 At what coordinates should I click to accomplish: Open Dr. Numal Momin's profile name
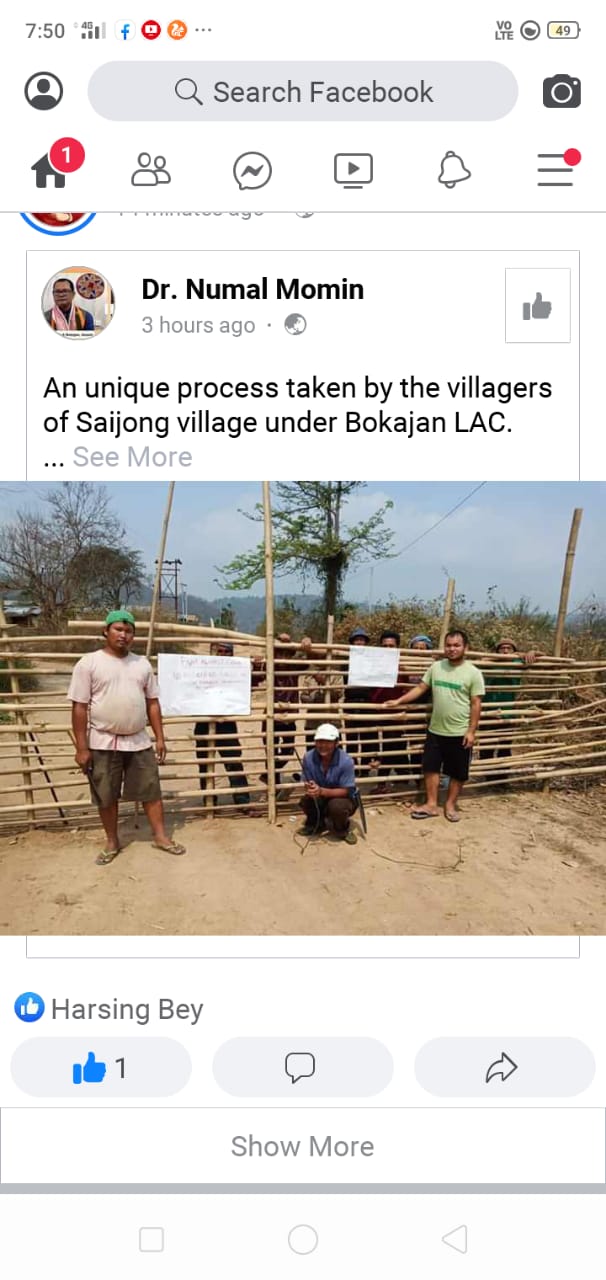point(253,290)
